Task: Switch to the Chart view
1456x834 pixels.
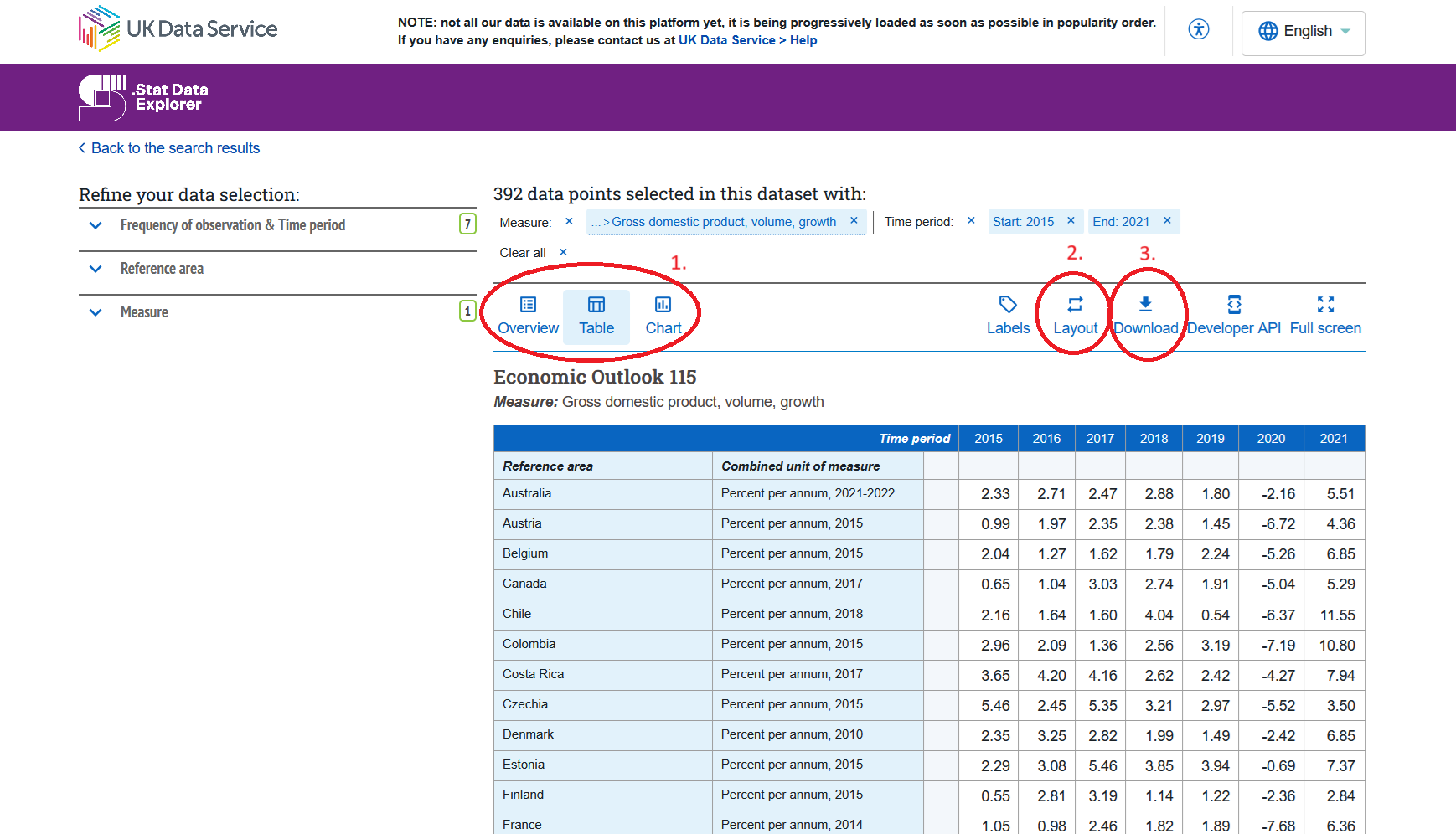Action: pyautogui.click(x=663, y=317)
